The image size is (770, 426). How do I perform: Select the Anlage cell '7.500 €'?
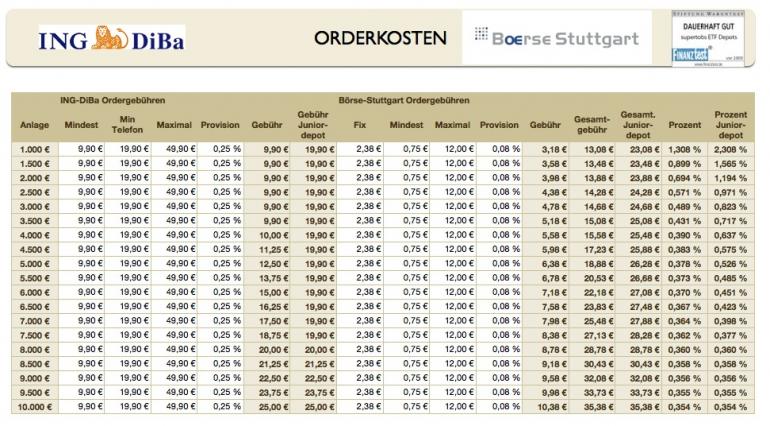34,335
